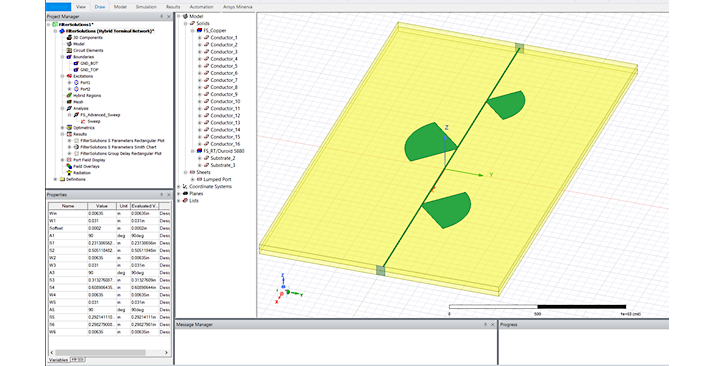This screenshot has height=366, width=715.
Task: Select the Port2 excitation icon
Action: pos(76,89)
